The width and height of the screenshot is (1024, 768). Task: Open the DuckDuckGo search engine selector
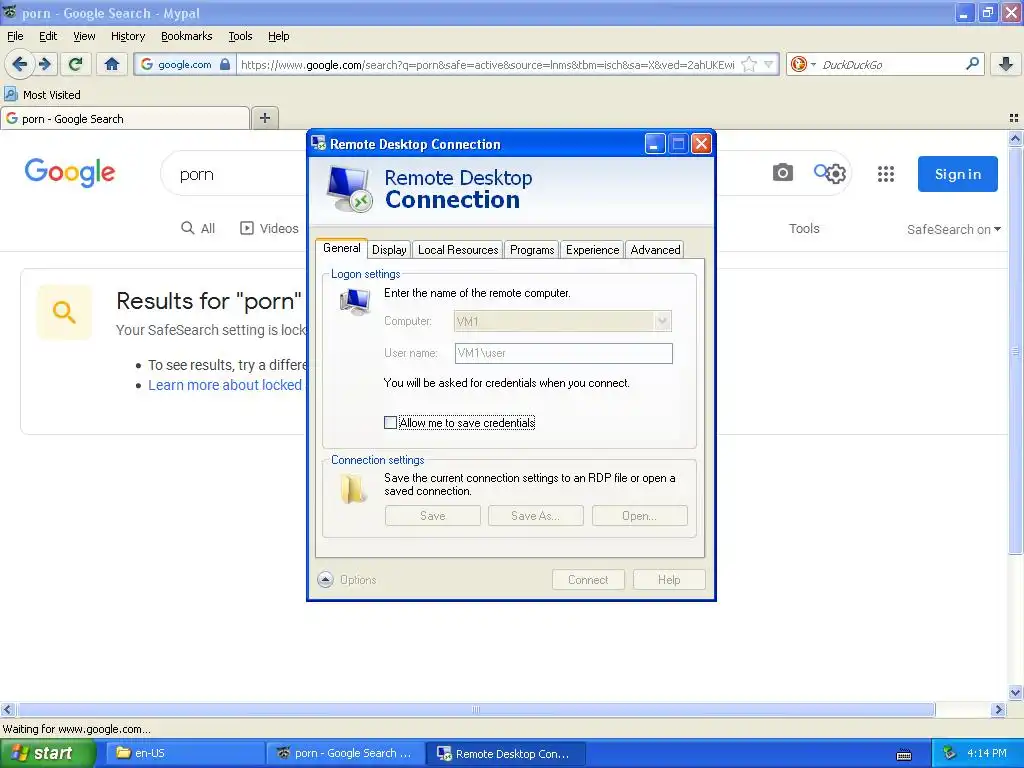(803, 64)
